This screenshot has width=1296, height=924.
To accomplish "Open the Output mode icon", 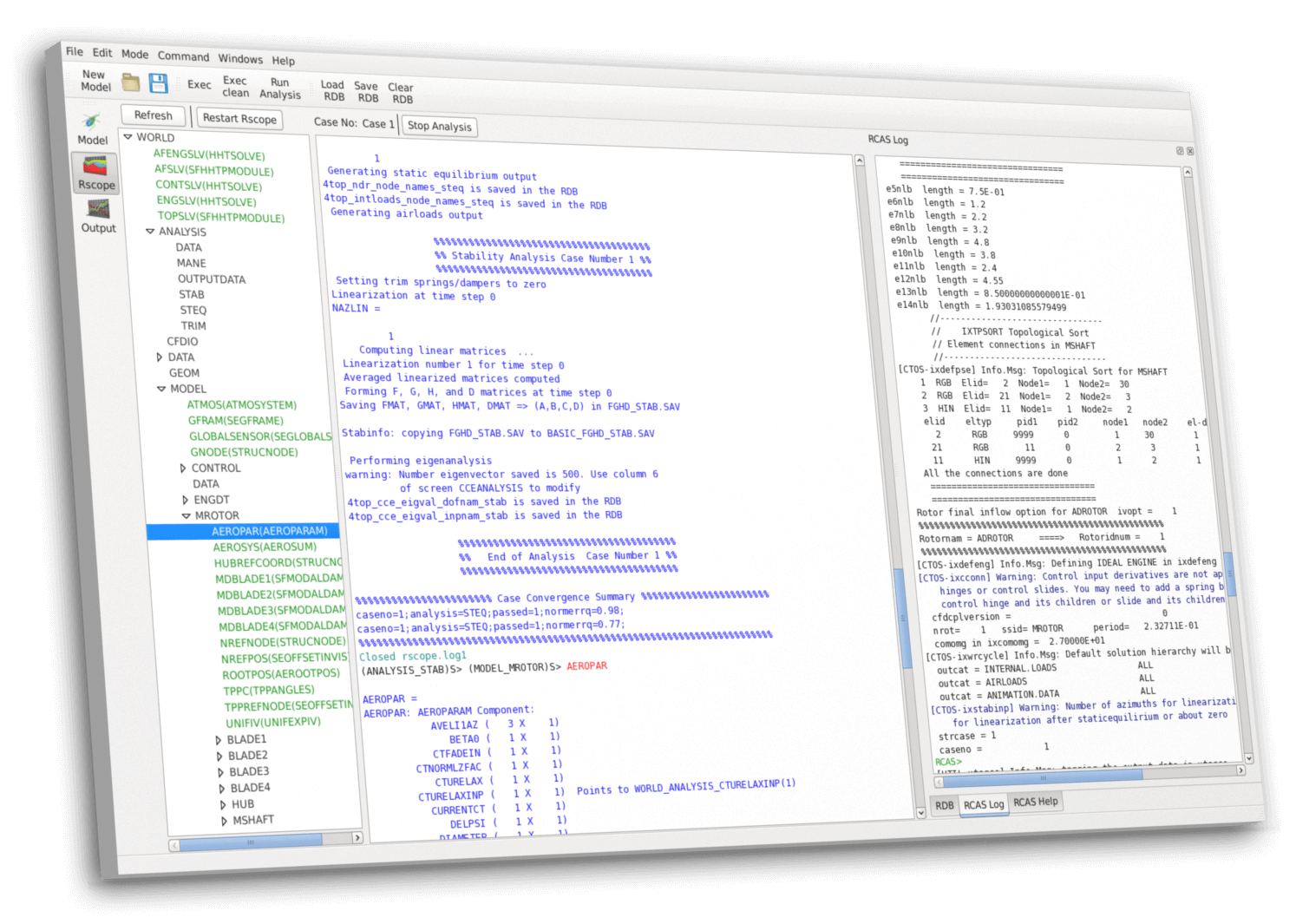I will click(x=98, y=216).
